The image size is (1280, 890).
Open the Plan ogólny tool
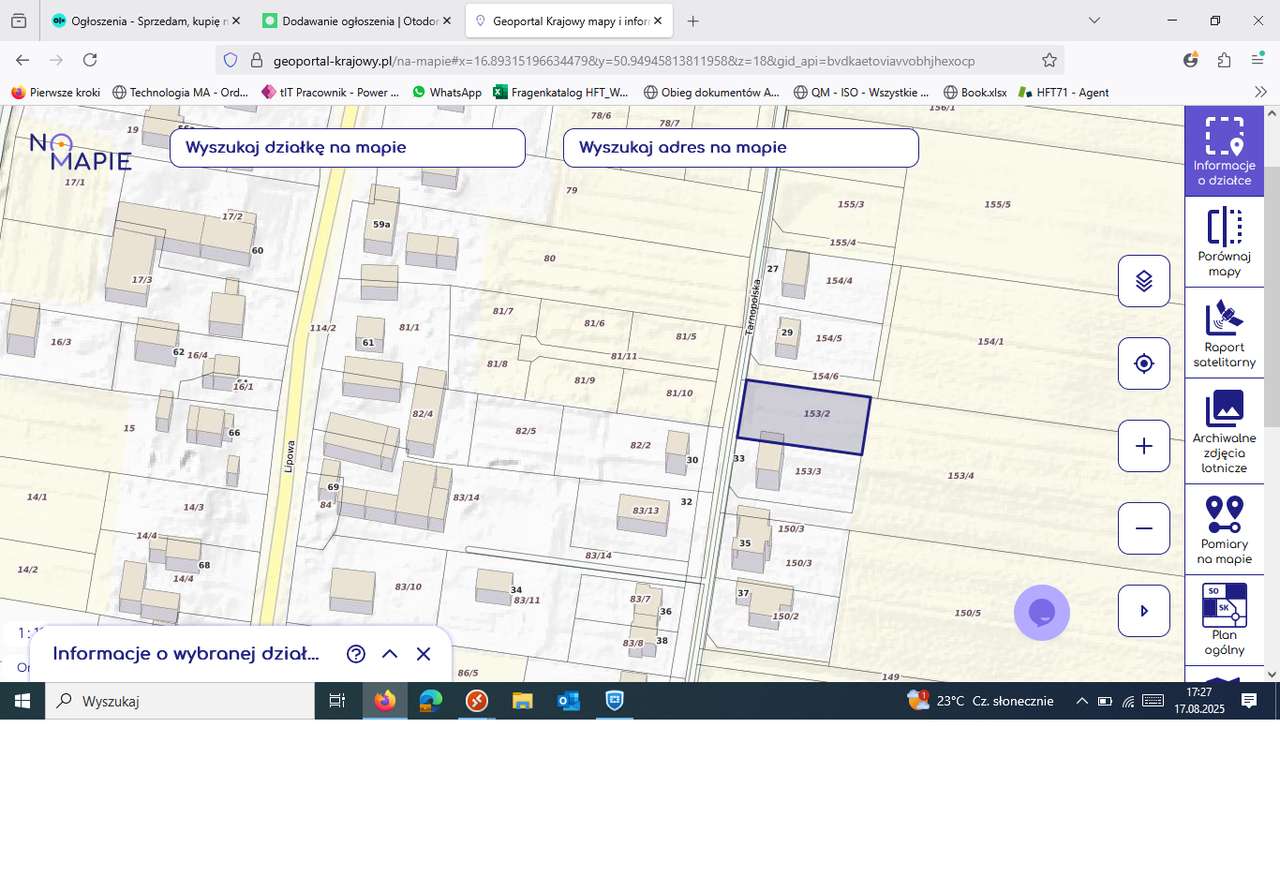pos(1224,620)
